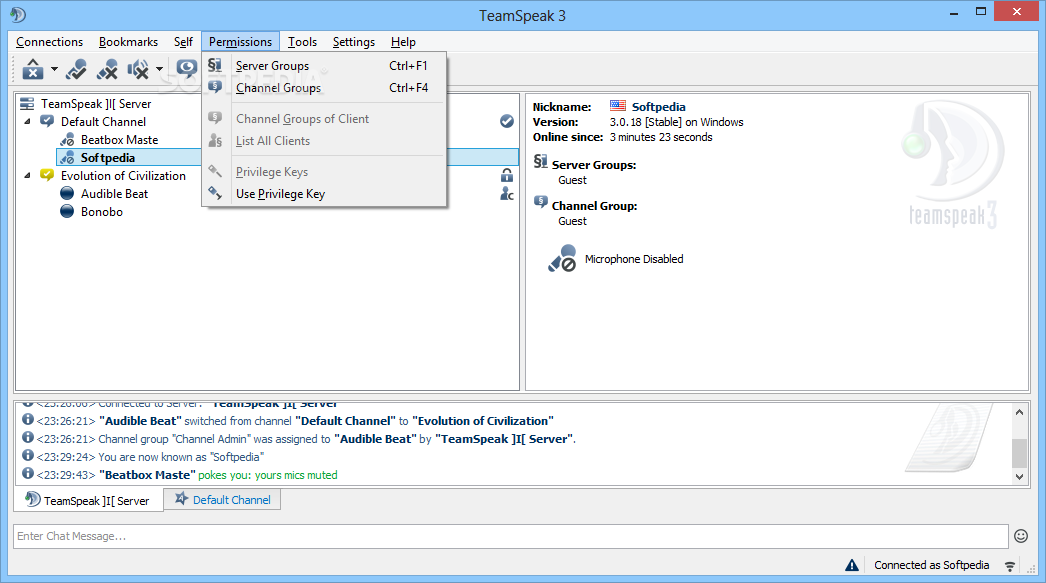
Task: Open the Self menu
Action: (x=183, y=41)
